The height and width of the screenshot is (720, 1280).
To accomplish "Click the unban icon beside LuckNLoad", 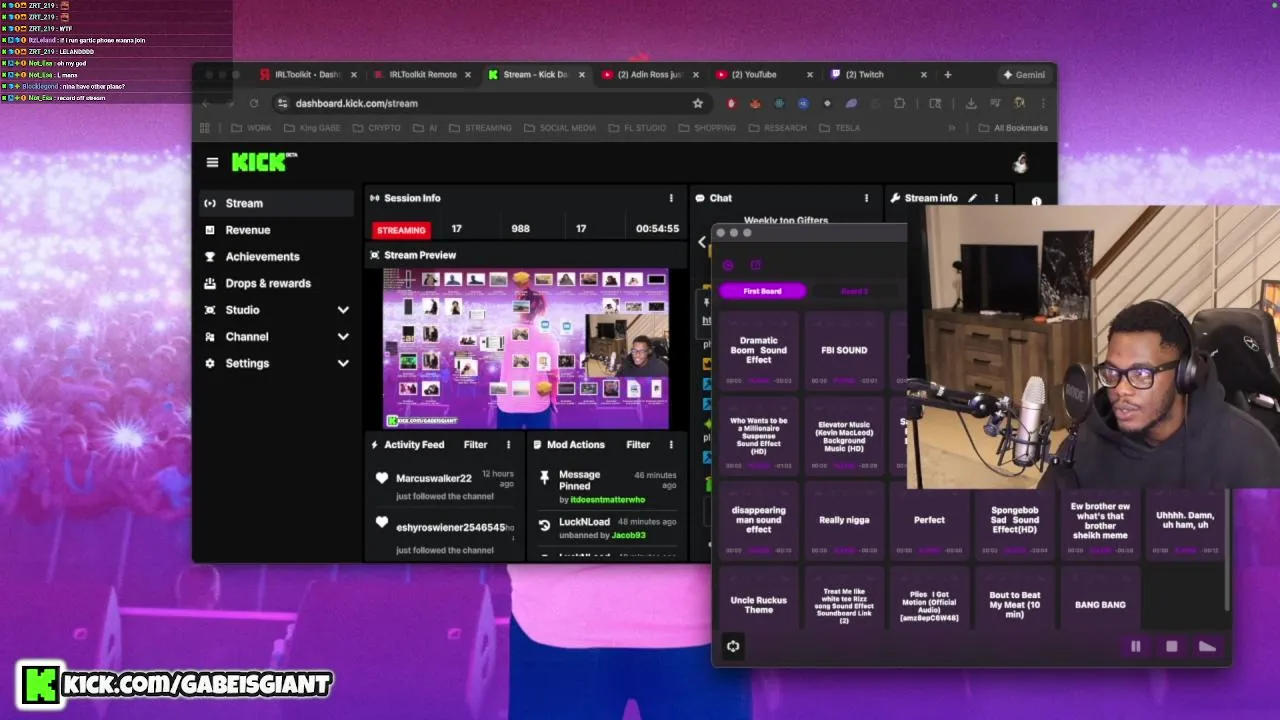I will point(544,524).
